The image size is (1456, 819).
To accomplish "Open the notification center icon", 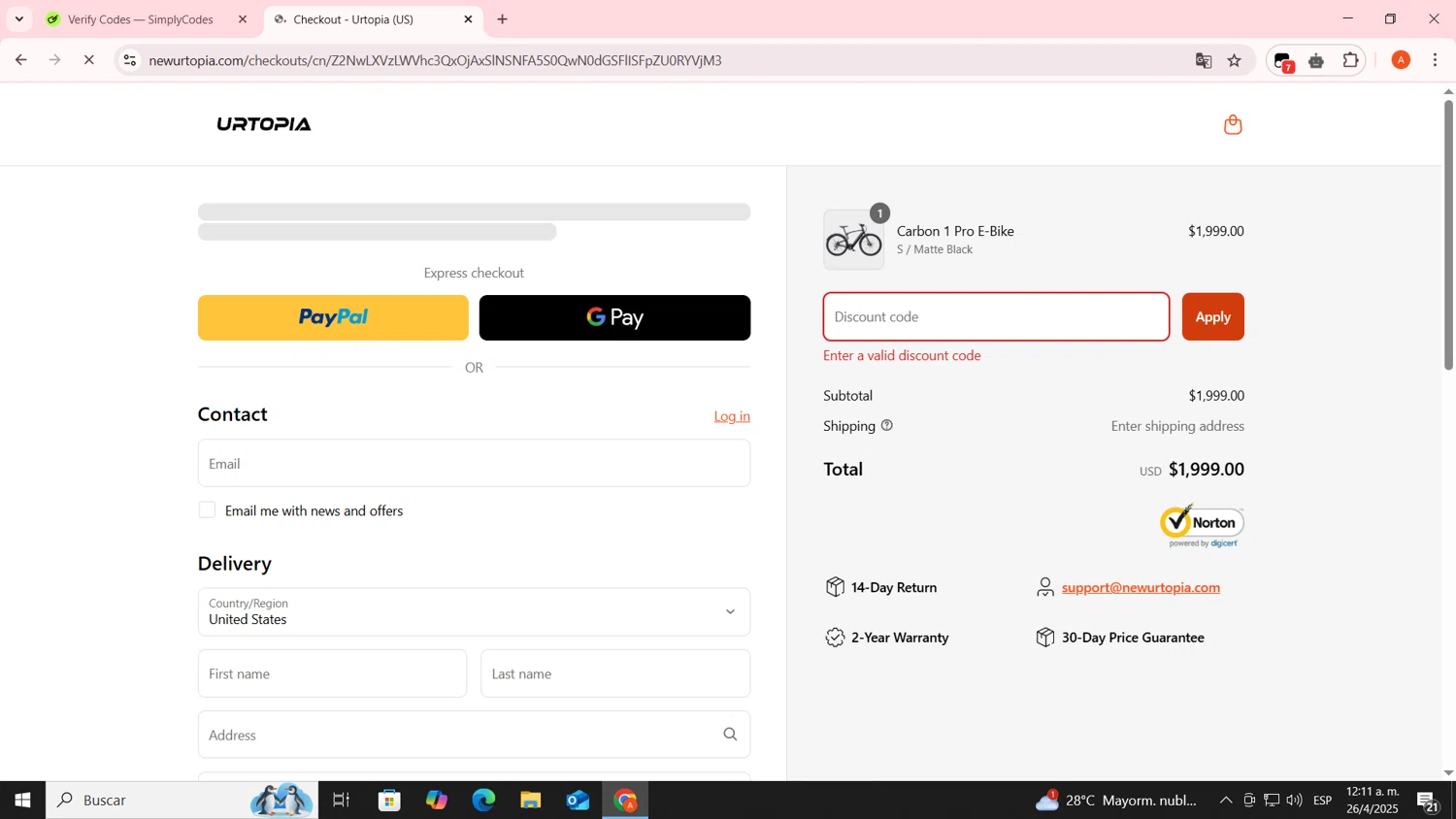I will tap(1428, 802).
